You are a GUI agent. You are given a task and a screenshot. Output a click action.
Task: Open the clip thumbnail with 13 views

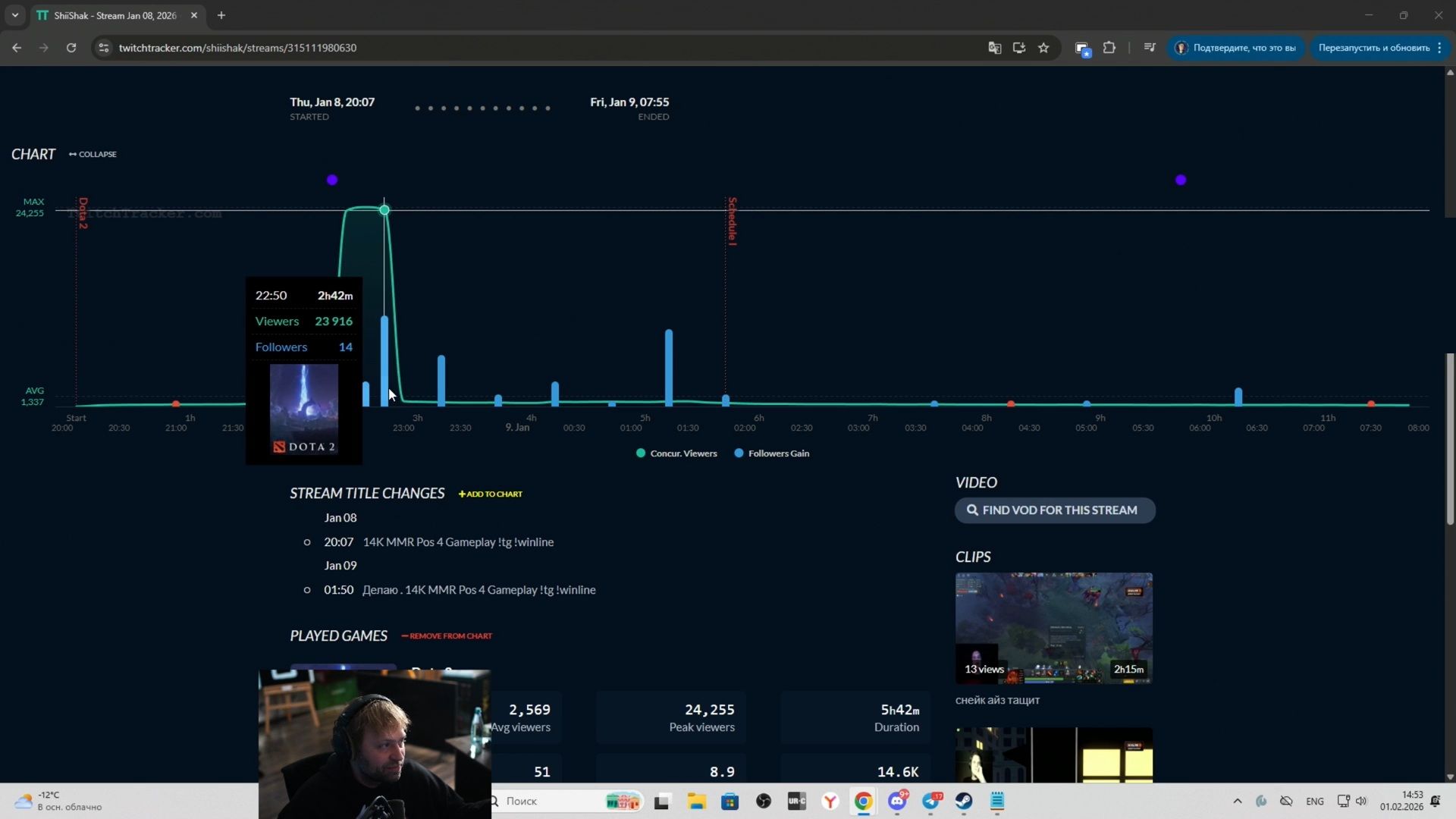[x=1053, y=627]
